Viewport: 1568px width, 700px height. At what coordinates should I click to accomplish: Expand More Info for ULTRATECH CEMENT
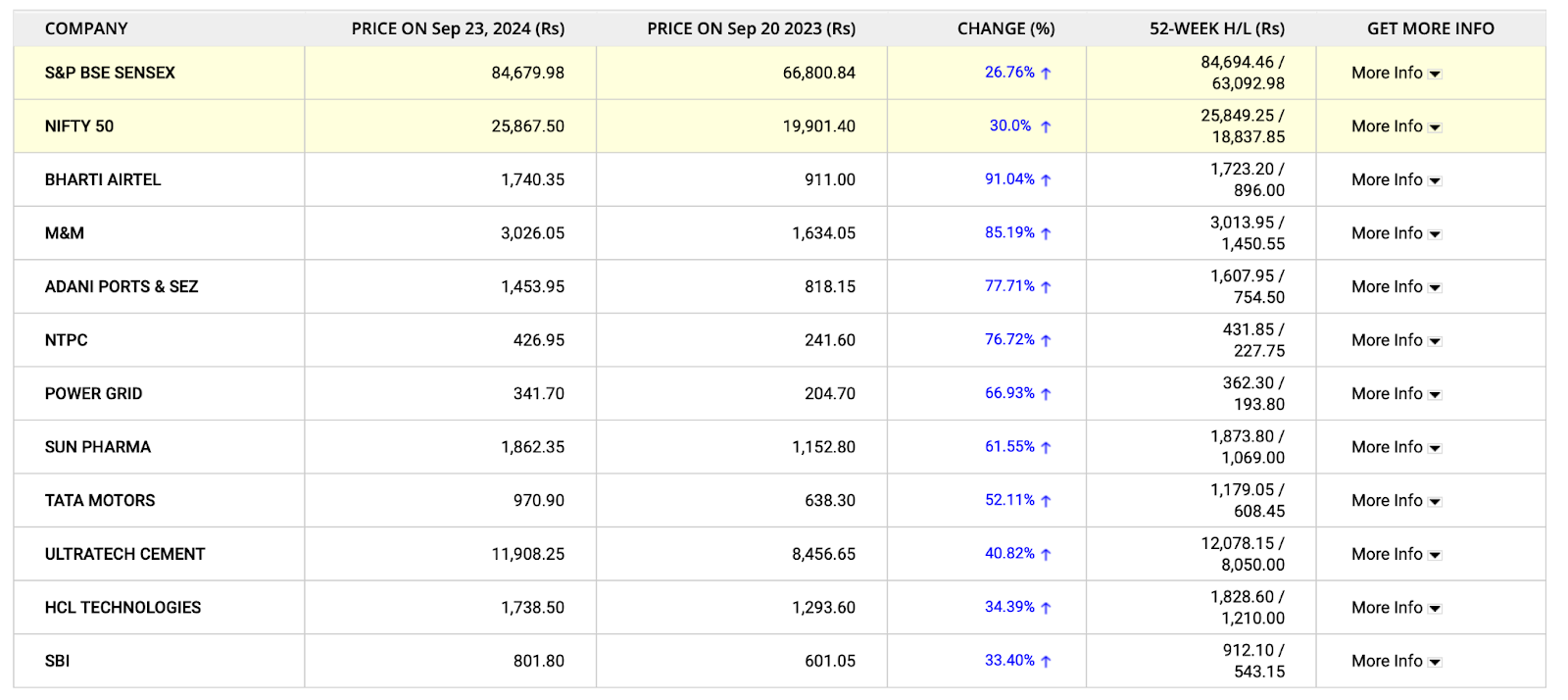click(x=1396, y=554)
